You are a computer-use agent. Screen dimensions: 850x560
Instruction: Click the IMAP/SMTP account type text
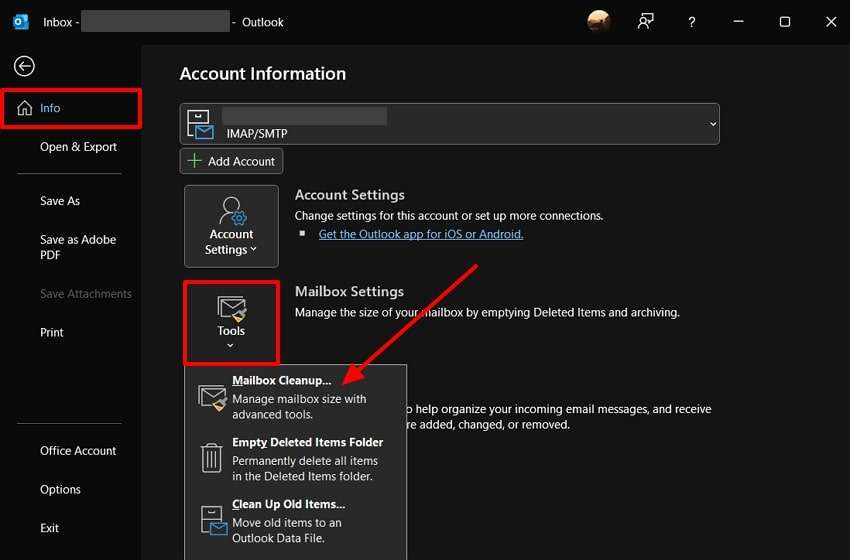pos(257,133)
